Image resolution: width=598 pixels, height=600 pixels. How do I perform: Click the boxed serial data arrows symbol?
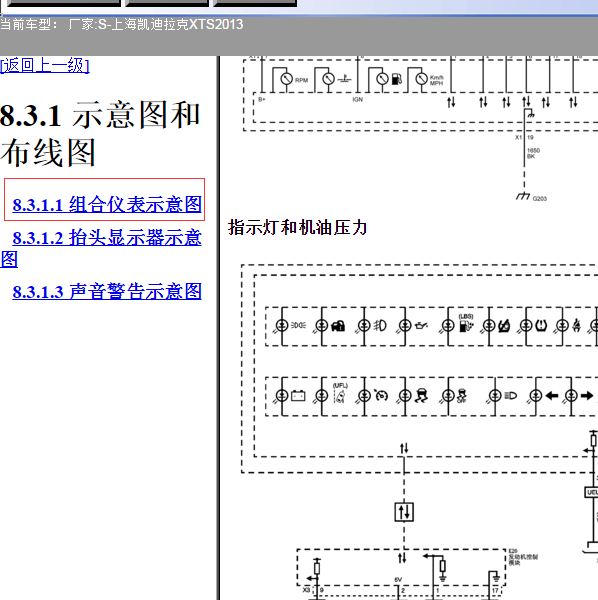pos(404,512)
